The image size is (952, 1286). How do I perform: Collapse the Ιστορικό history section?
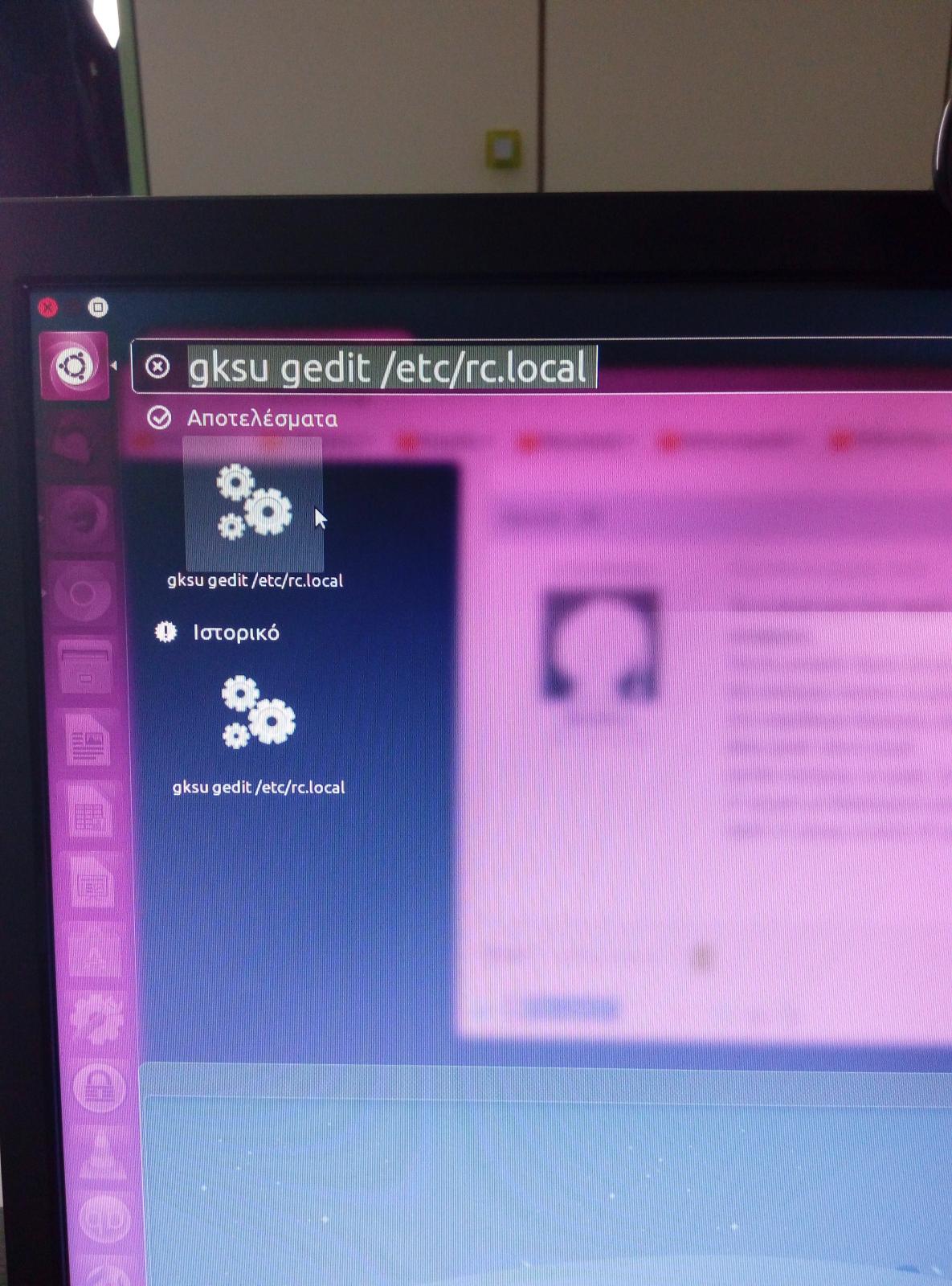tap(165, 633)
